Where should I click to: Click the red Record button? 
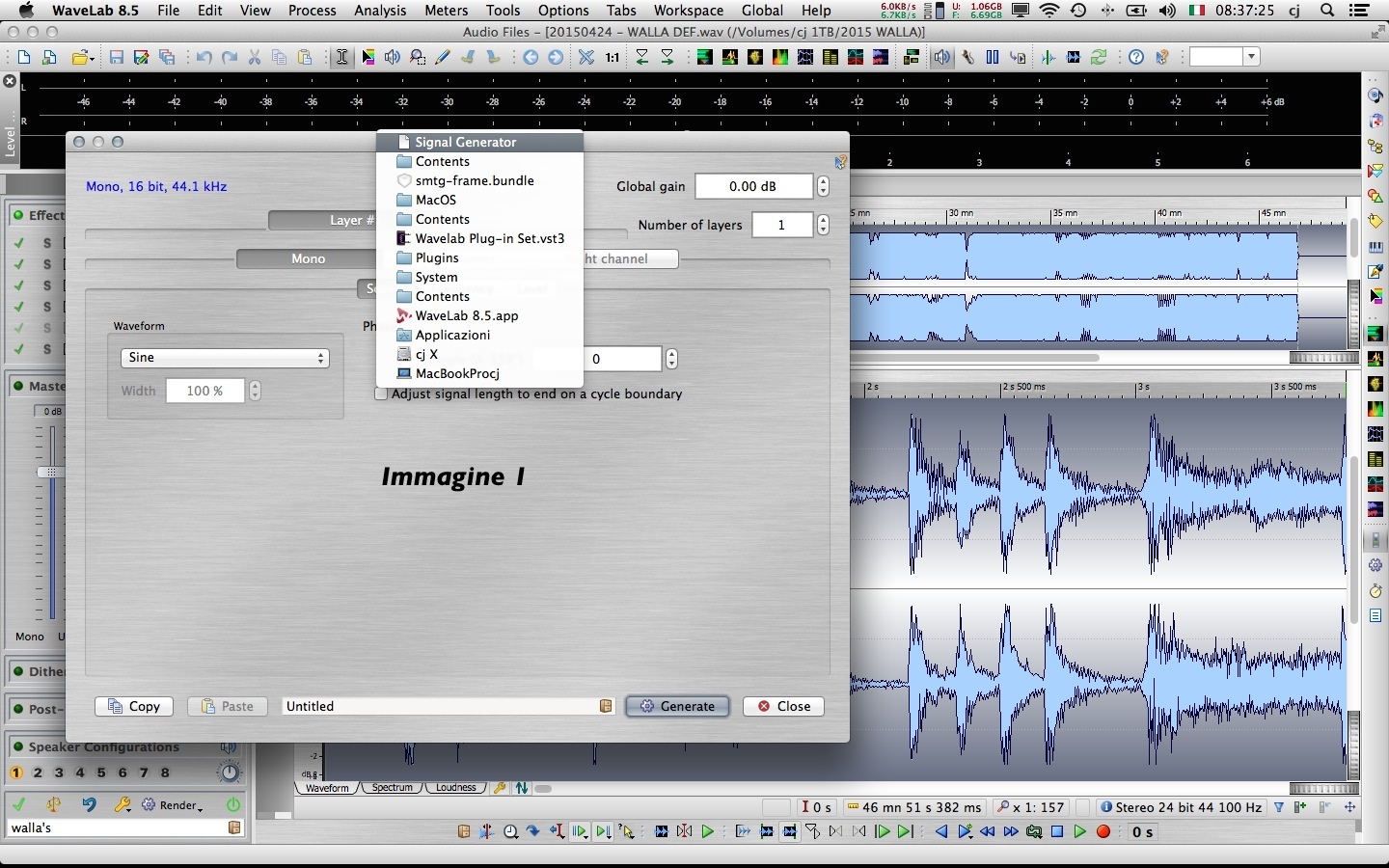pos(1103,831)
